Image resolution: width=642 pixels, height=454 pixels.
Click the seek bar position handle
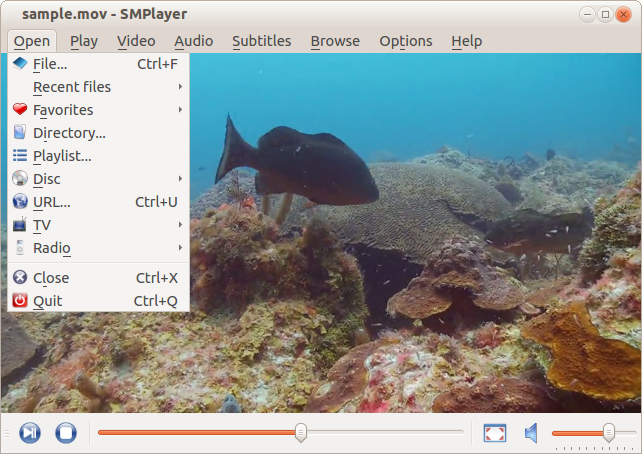300,432
